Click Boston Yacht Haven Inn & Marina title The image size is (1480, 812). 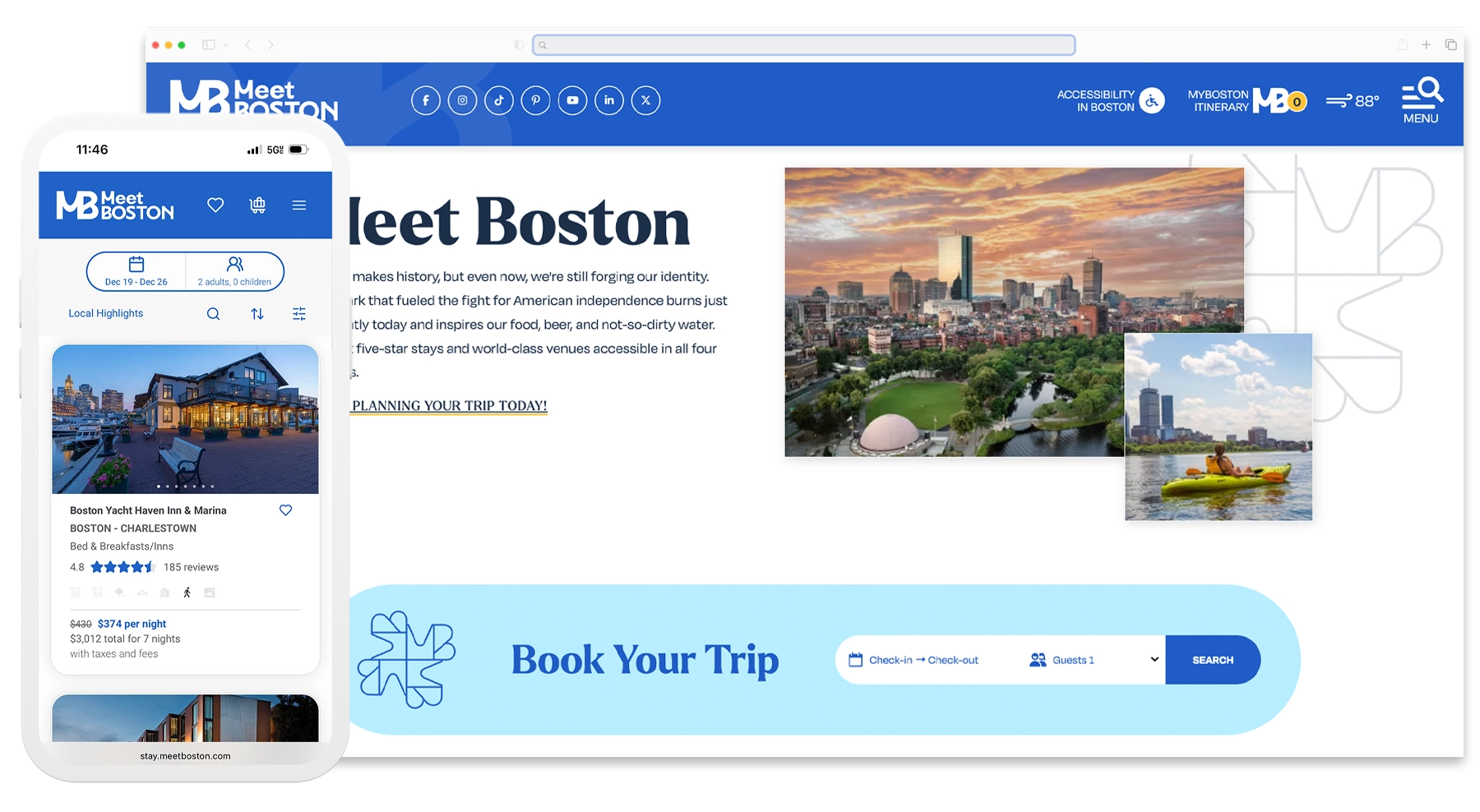[x=148, y=510]
